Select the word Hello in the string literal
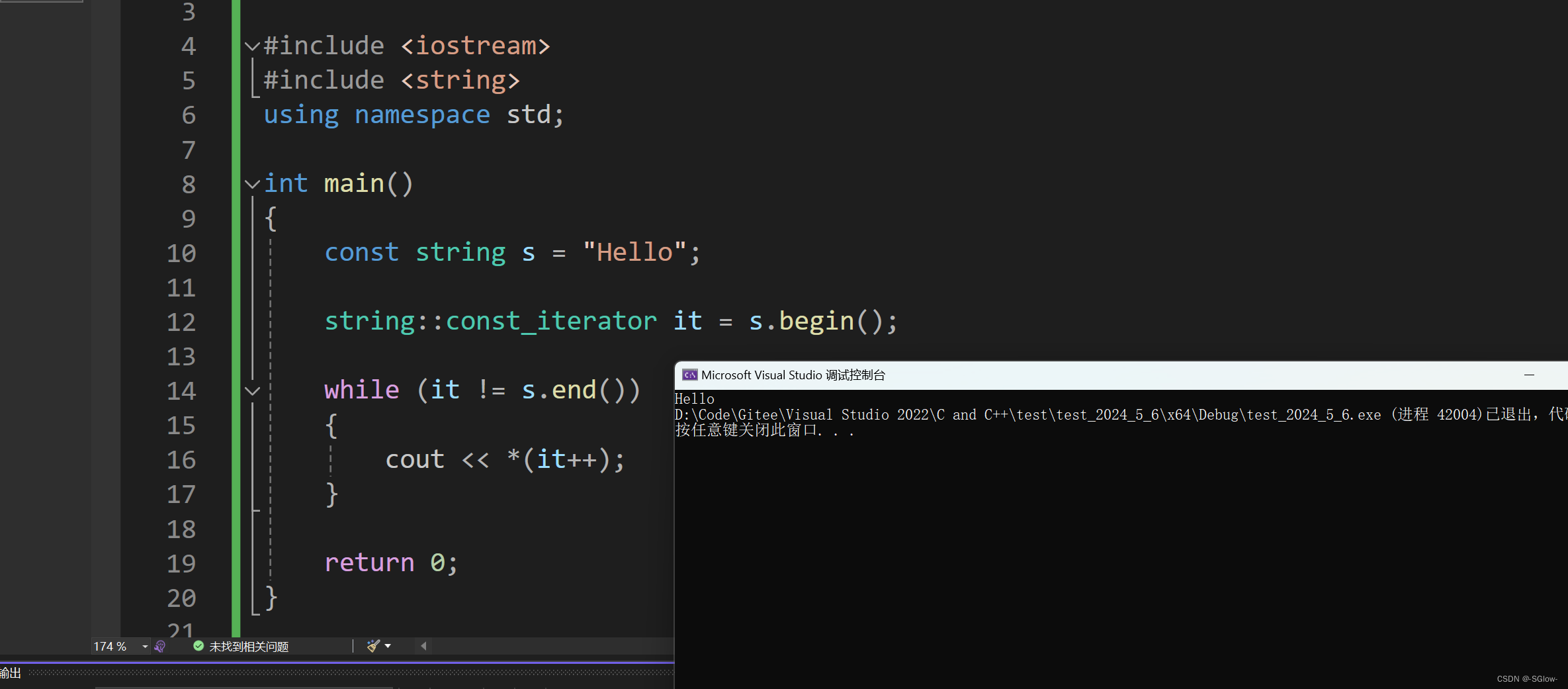 pos(633,252)
